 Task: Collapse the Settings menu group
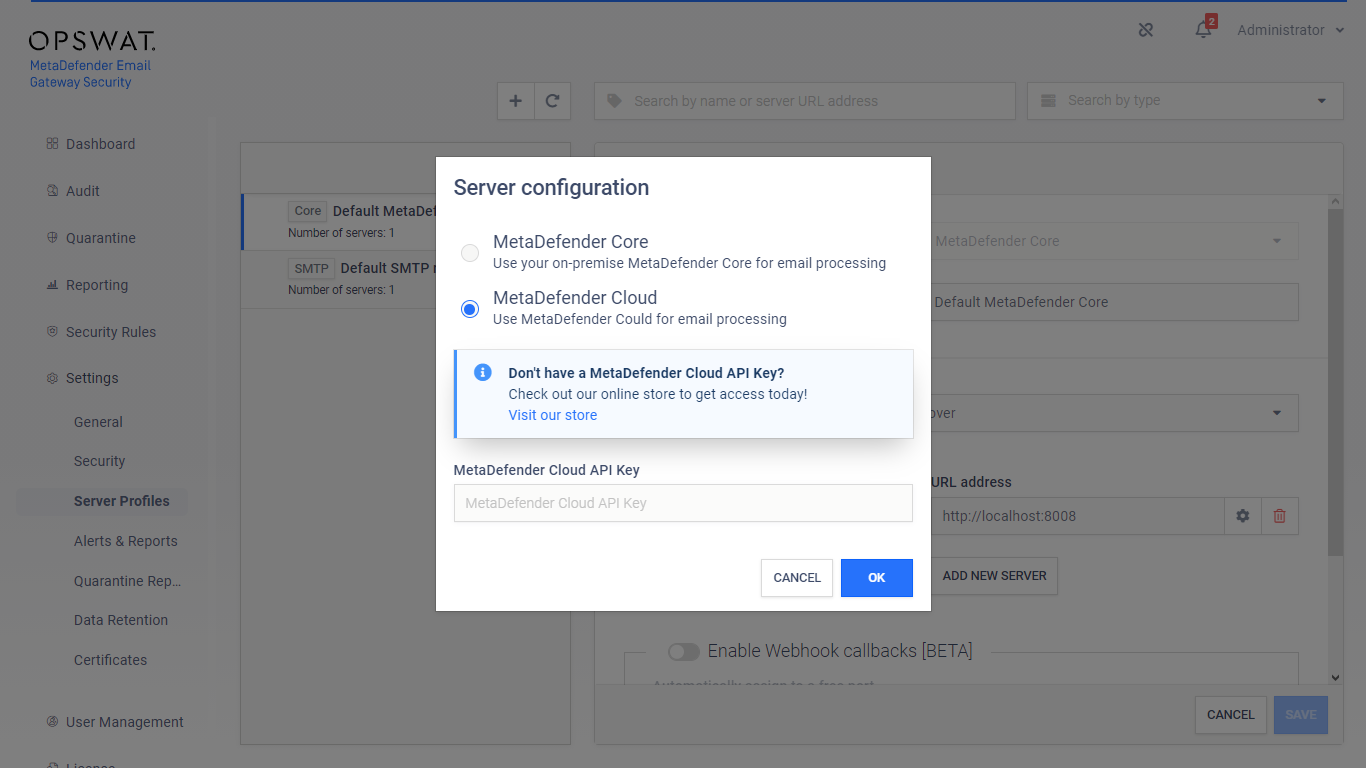coord(92,378)
